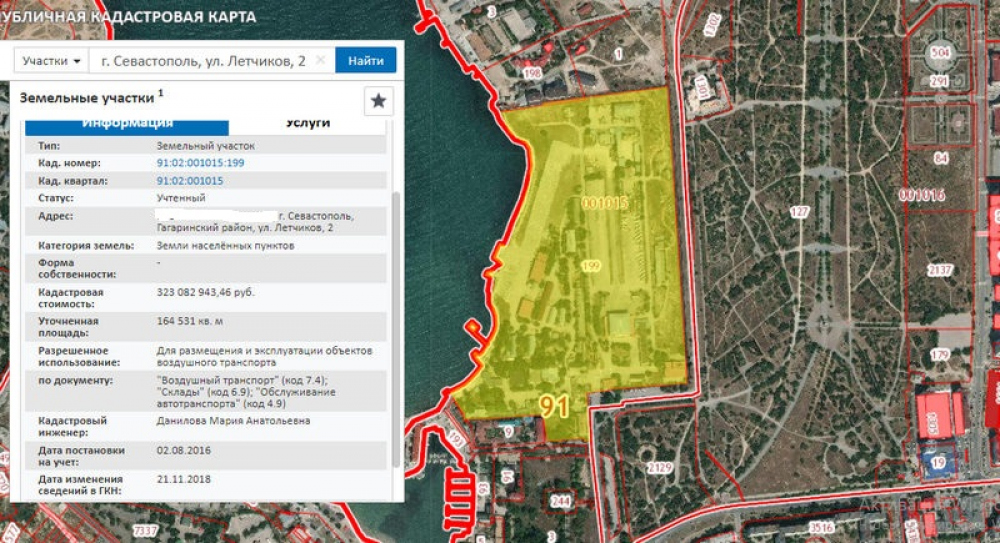The width and height of the screenshot is (1000, 543).
Task: Add parcel to favorites with star icon
Action: coord(379,101)
